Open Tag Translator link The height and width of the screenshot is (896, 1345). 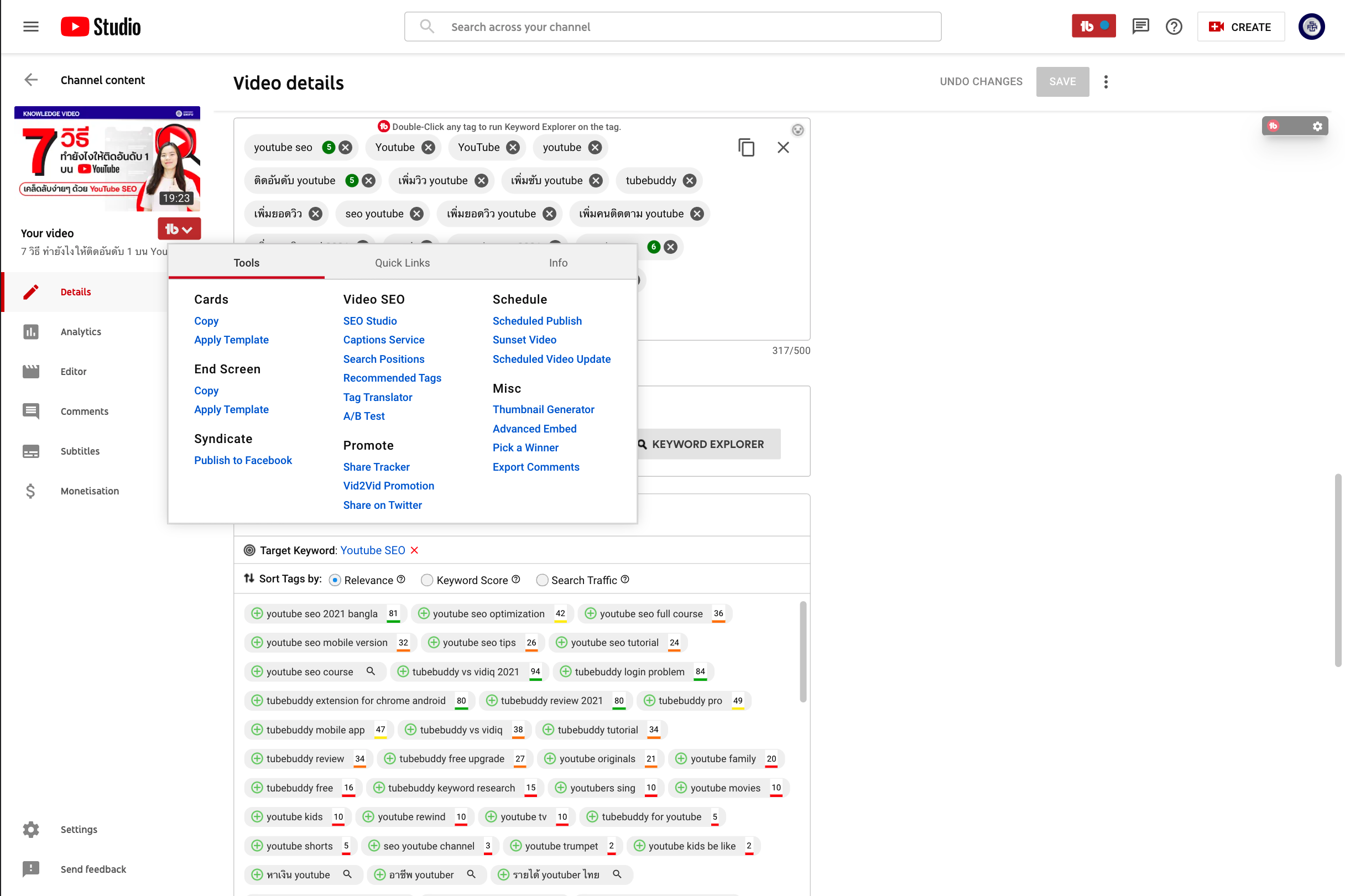[377, 397]
